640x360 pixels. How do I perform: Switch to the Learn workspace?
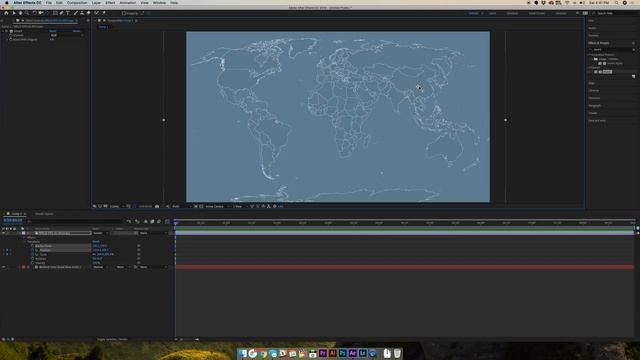pos(493,13)
